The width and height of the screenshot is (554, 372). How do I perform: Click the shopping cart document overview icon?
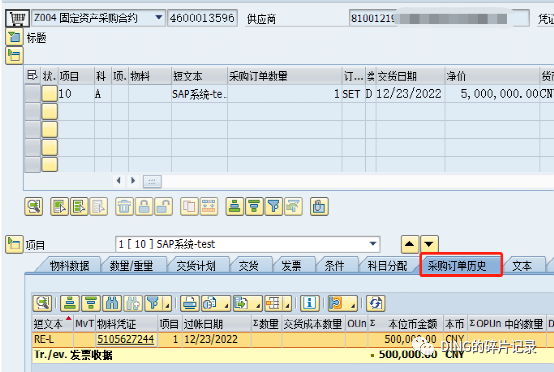(x=17, y=18)
